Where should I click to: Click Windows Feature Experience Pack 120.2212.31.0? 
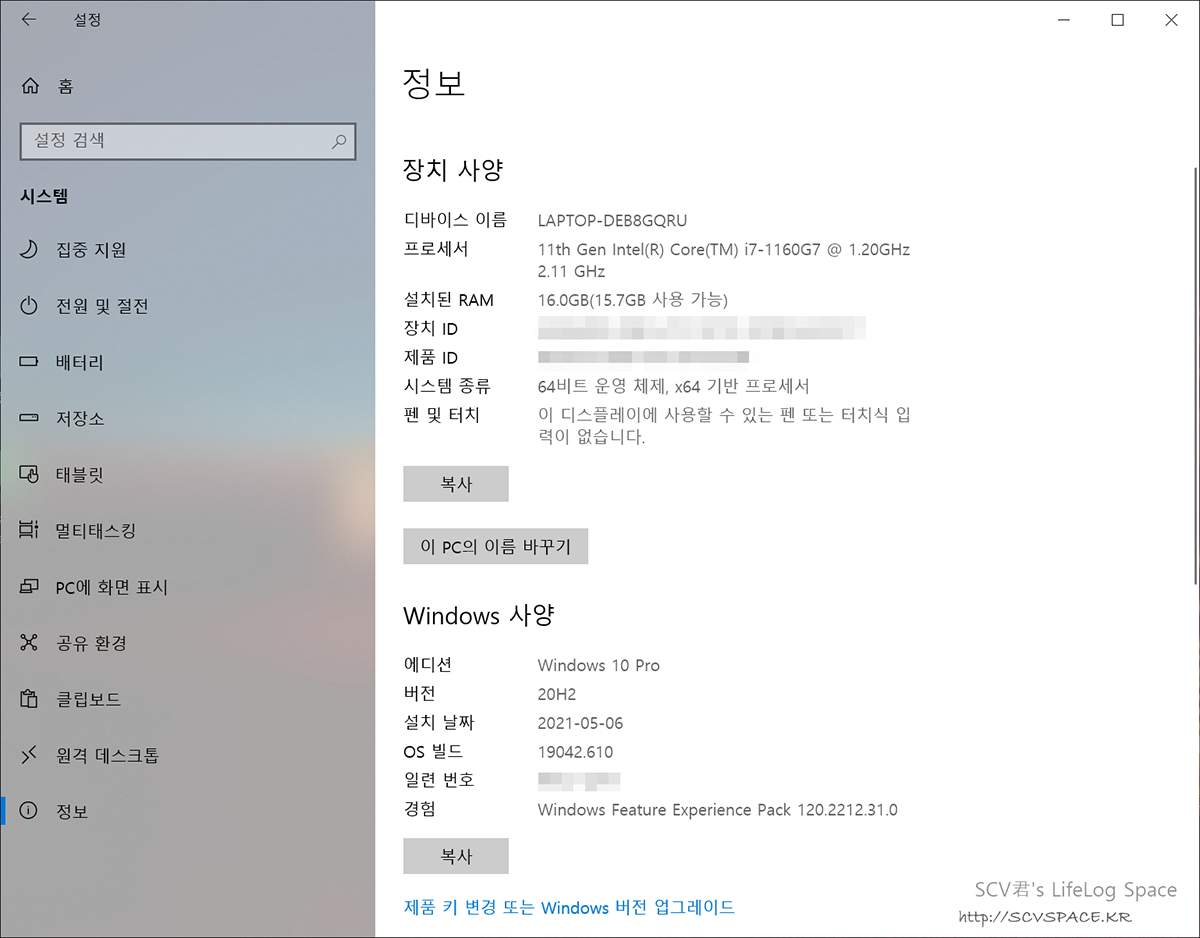[718, 810]
